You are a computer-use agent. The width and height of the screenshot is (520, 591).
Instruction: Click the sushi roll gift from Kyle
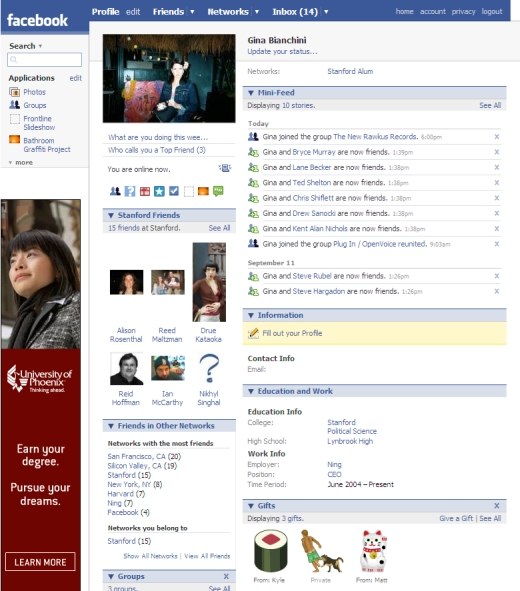(271, 551)
